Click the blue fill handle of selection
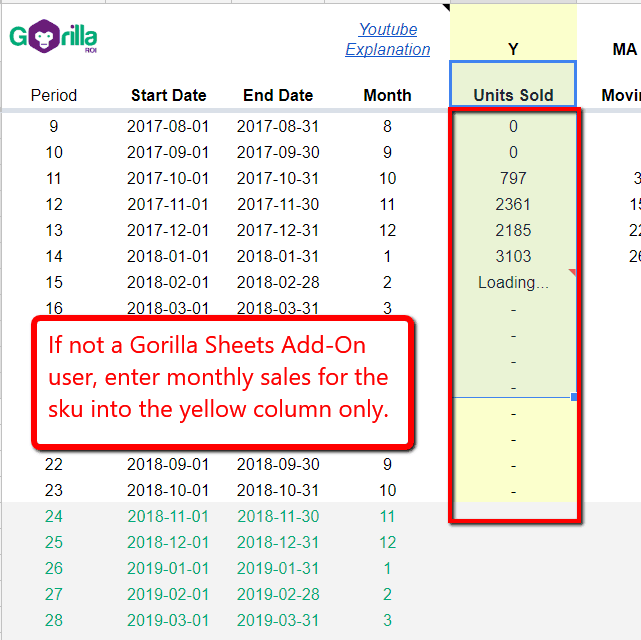This screenshot has height=640, width=641. coord(574,397)
